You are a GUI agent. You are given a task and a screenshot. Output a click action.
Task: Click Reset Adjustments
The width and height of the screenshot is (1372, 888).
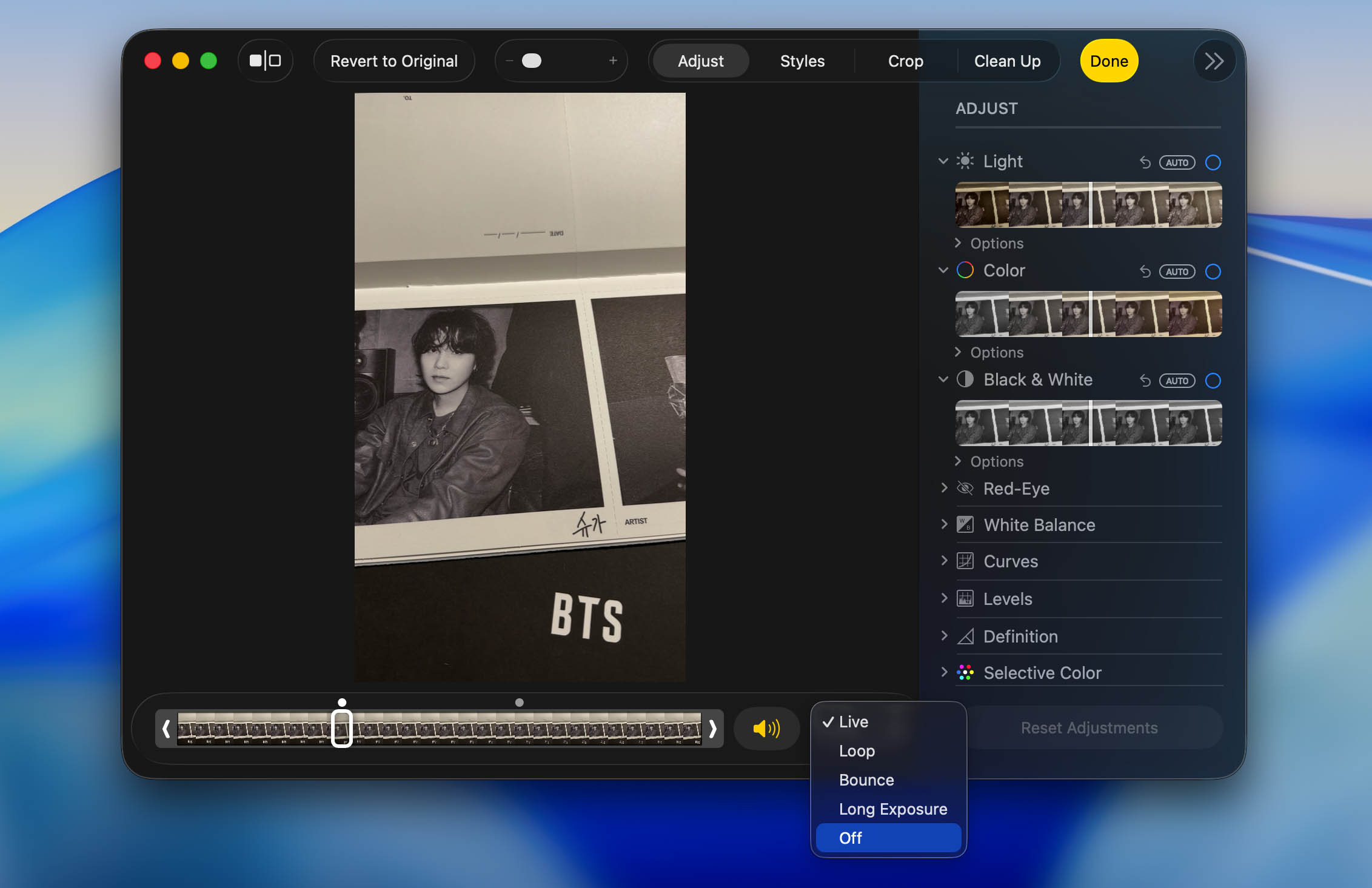click(1089, 727)
